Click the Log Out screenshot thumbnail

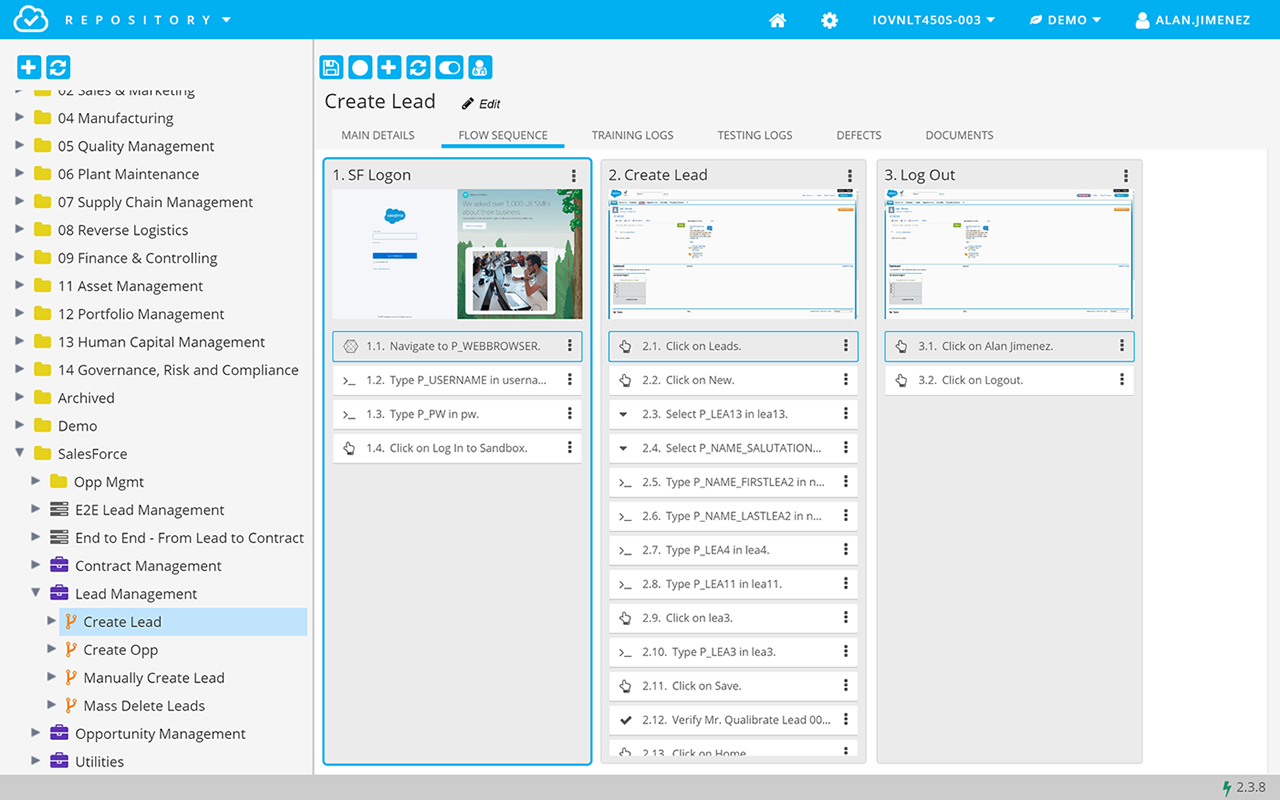(x=1009, y=254)
